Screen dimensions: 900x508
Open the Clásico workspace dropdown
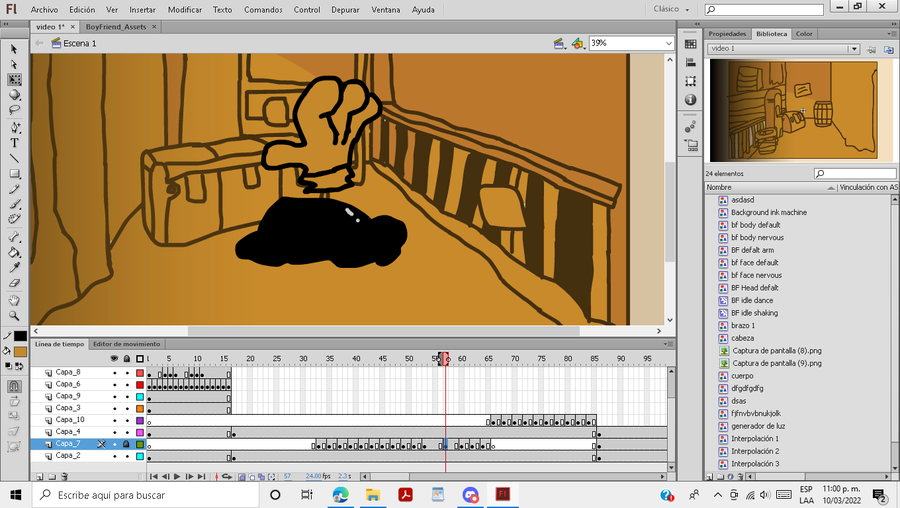coord(671,9)
